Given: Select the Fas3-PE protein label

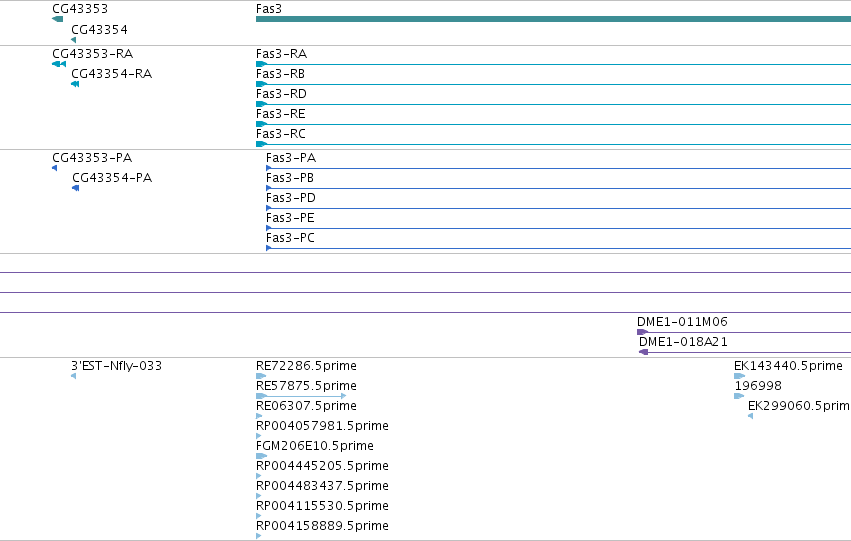Looking at the screenshot, I should (x=290, y=218).
